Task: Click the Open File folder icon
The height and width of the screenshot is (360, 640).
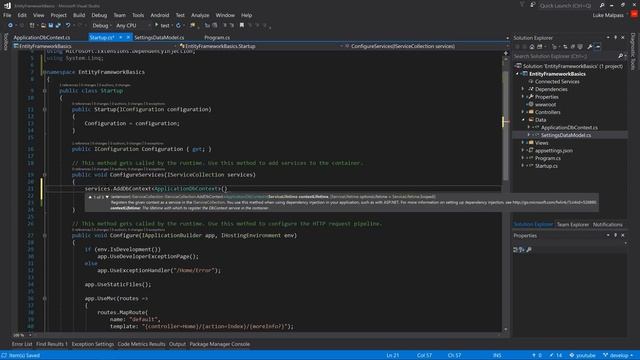Action: click(43, 25)
